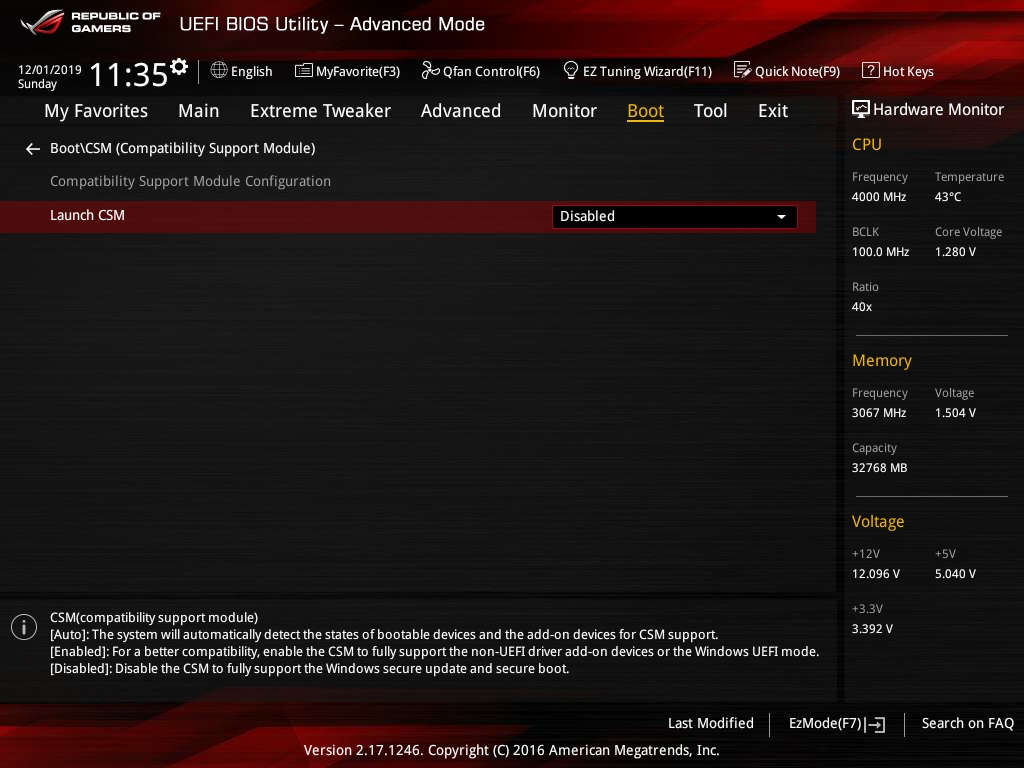The height and width of the screenshot is (768, 1024).
Task: Click the Qfan Control fan icon
Action: (x=430, y=70)
